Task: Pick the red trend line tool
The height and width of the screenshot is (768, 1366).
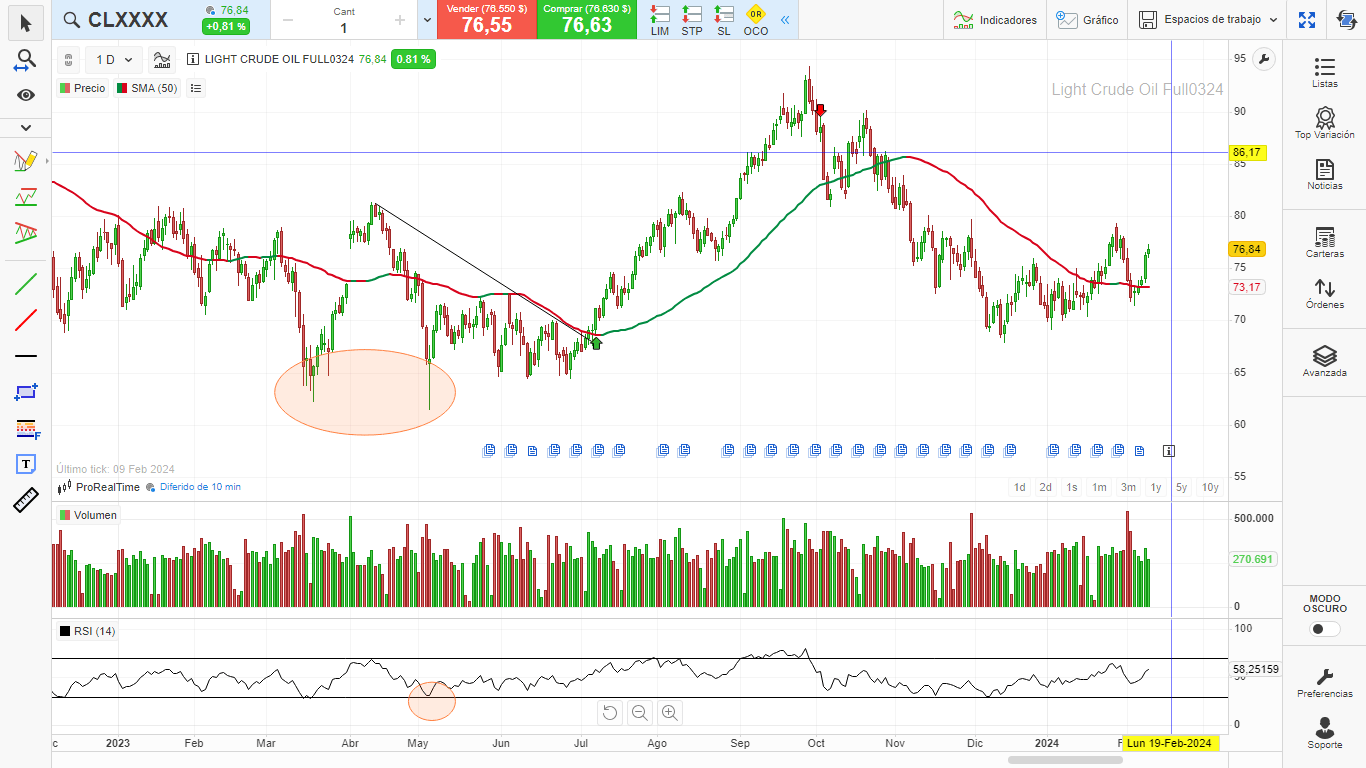Action: point(26,320)
